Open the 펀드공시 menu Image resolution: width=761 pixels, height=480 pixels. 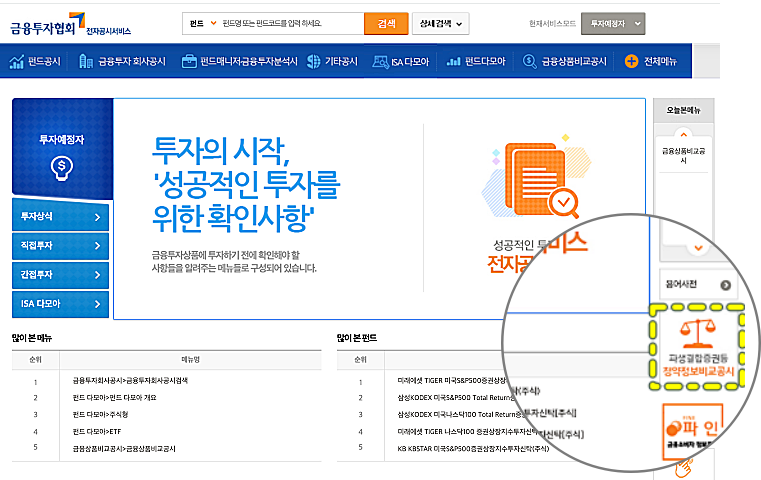pos(44,61)
